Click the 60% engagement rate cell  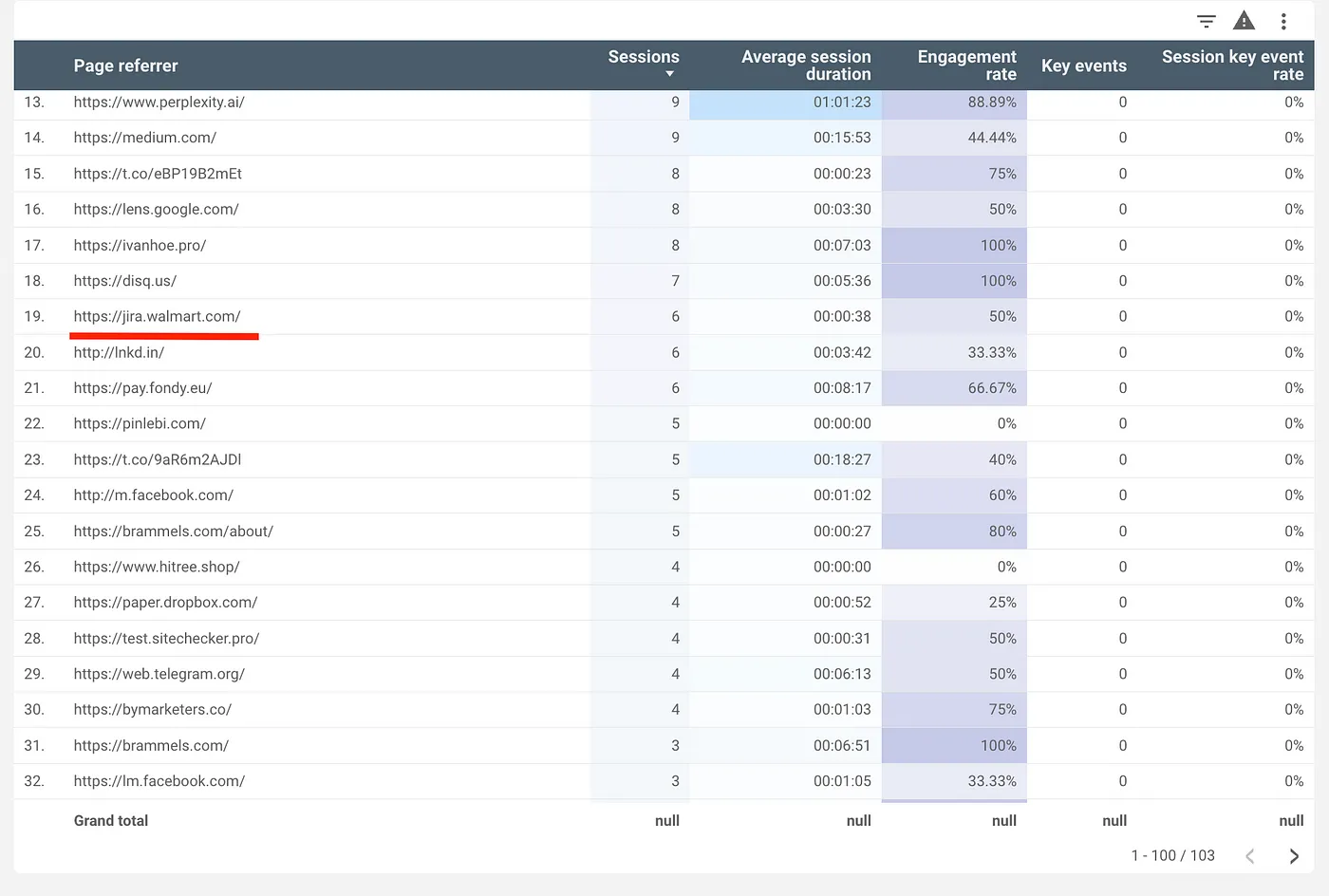(x=954, y=495)
